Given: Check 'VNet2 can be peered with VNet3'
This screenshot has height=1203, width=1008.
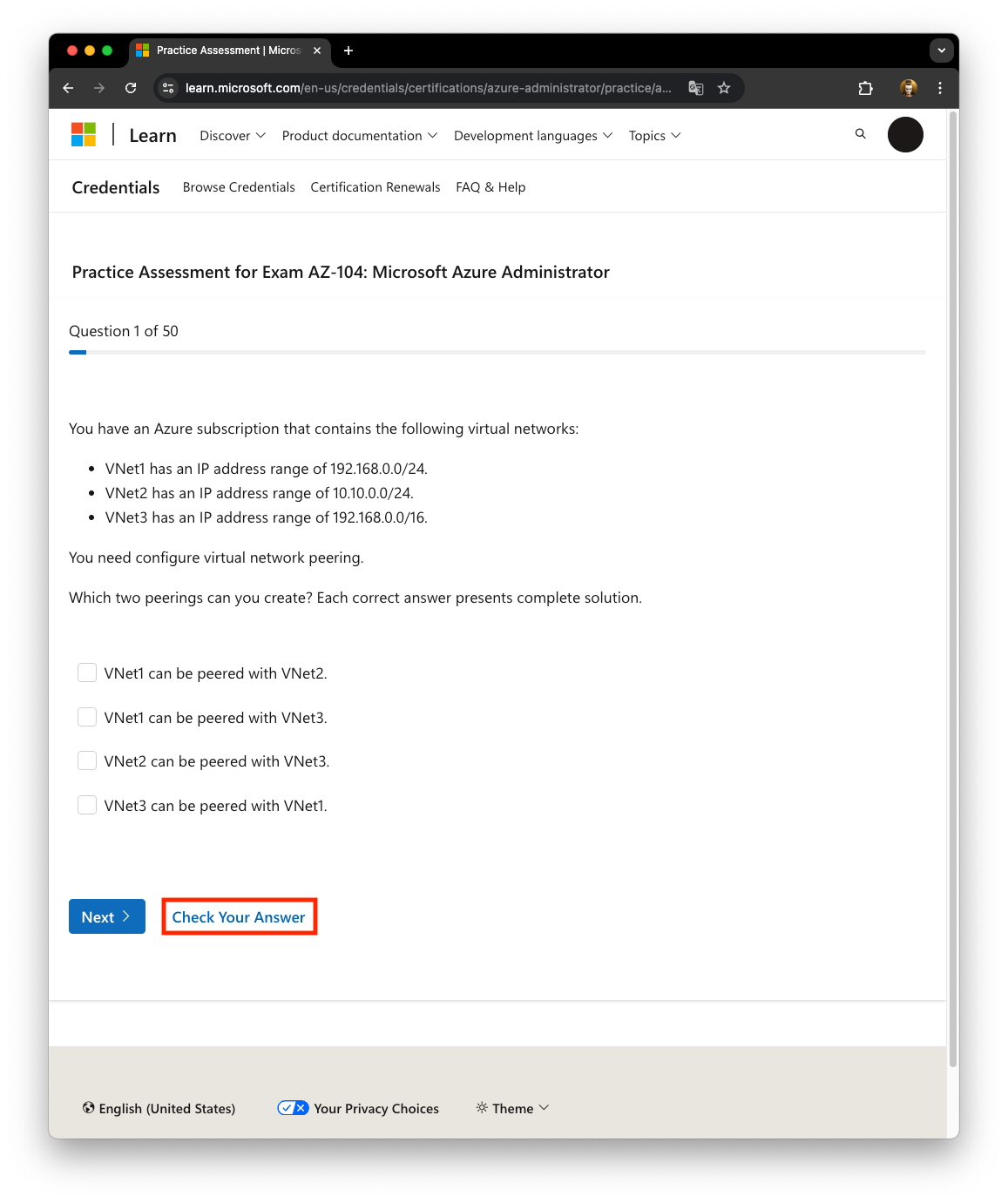Looking at the screenshot, I should click(x=87, y=760).
